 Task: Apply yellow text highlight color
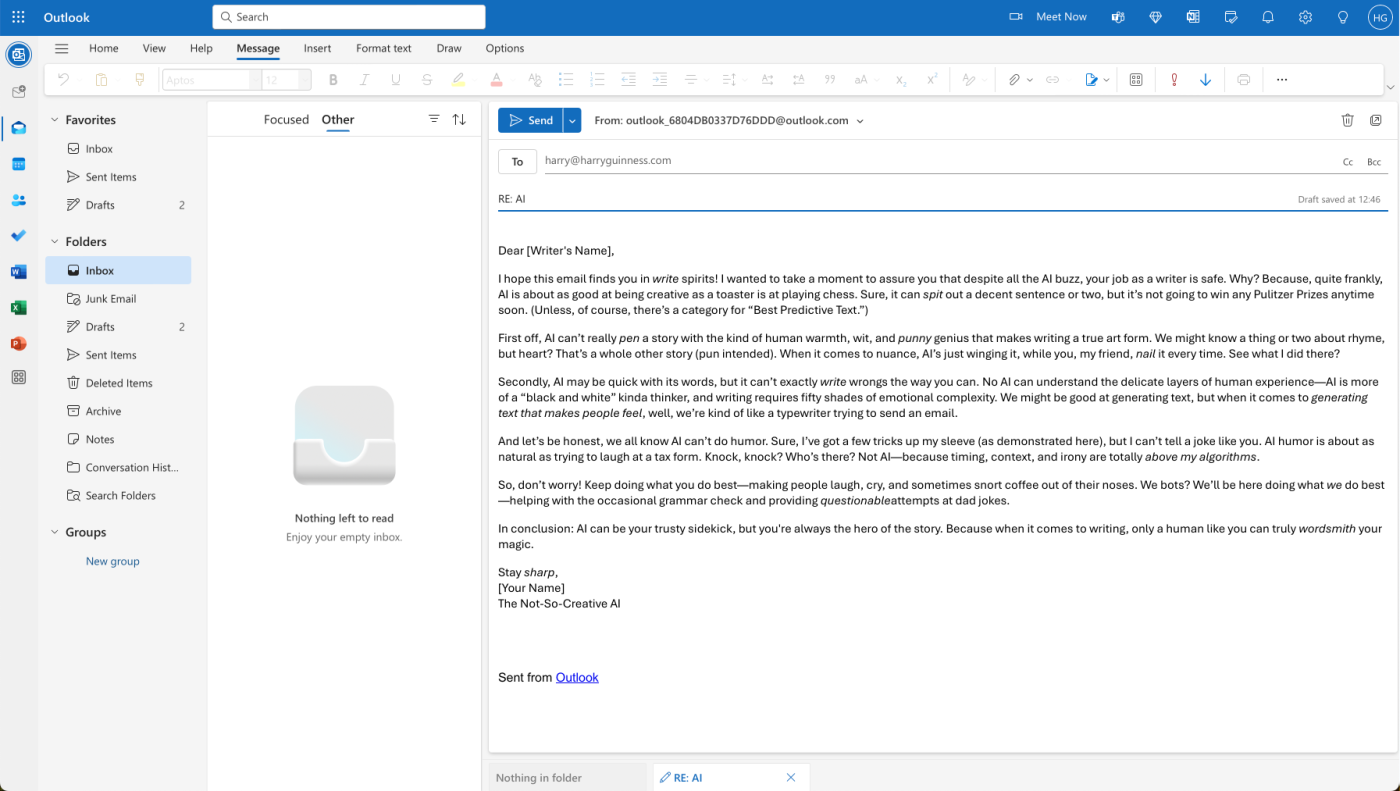[x=458, y=80]
